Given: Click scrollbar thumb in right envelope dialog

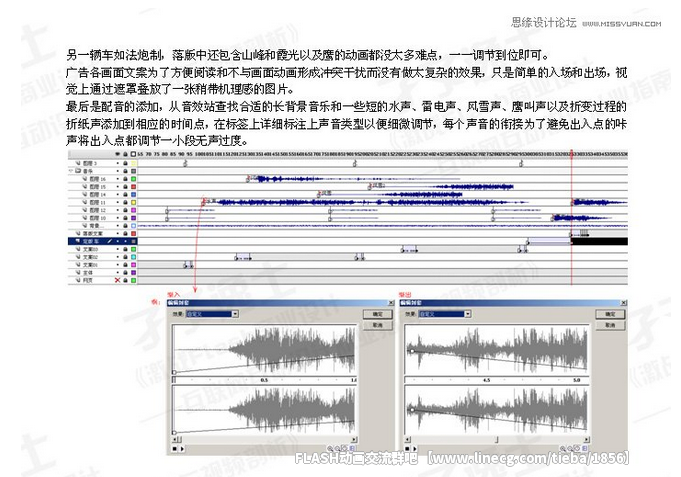Looking at the screenshot, I should point(496,440).
